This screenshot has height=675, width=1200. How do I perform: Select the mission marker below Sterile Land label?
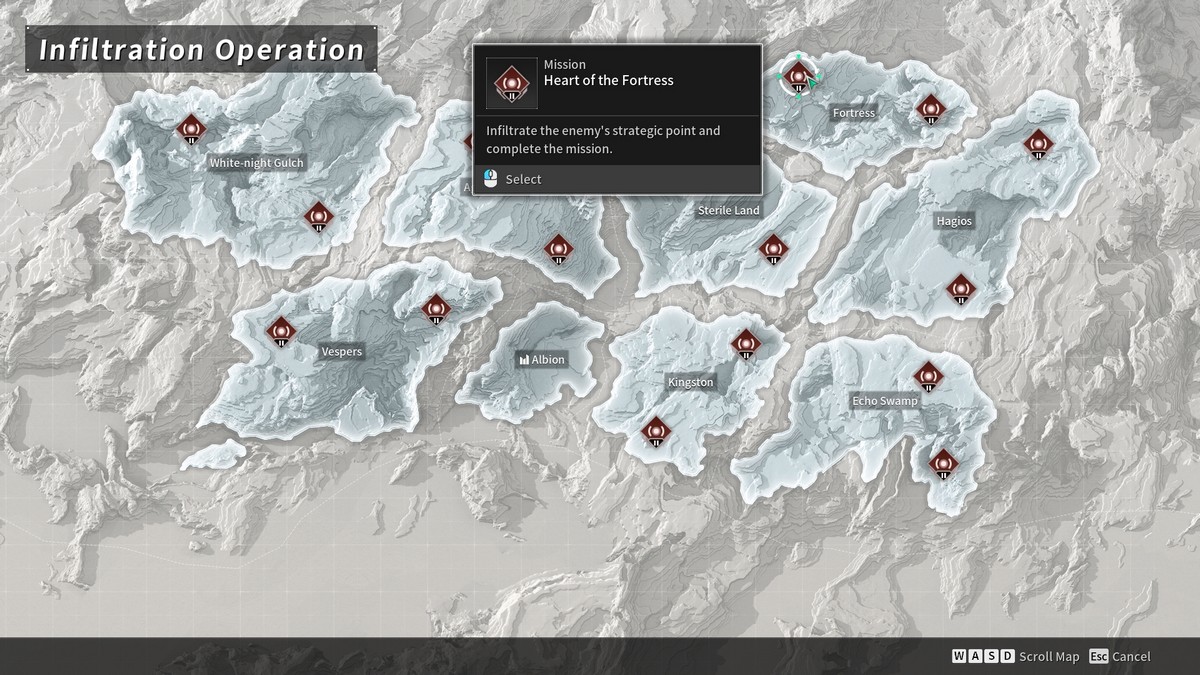[773, 249]
